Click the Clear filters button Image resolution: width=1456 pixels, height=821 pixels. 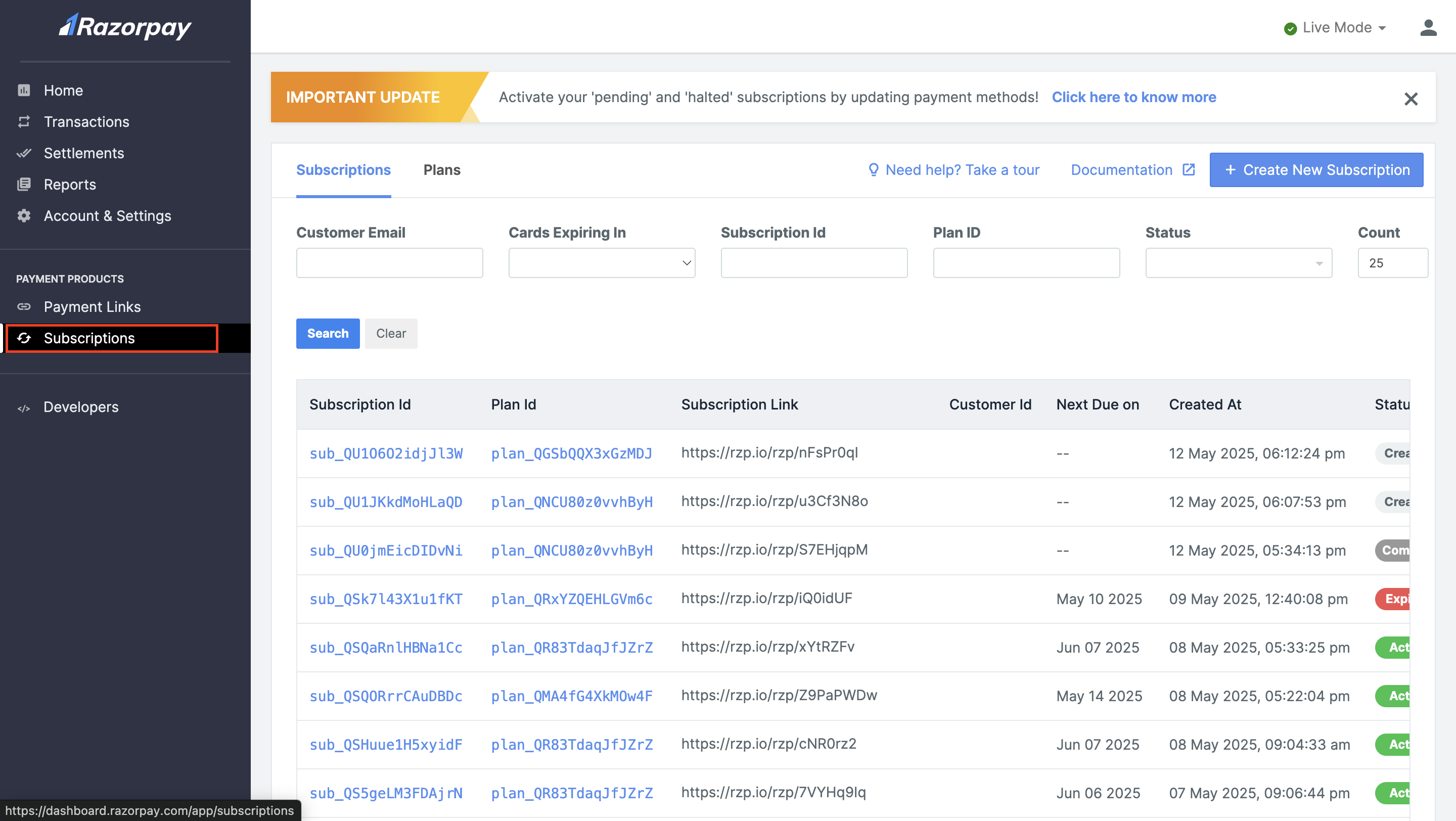pyautogui.click(x=391, y=333)
